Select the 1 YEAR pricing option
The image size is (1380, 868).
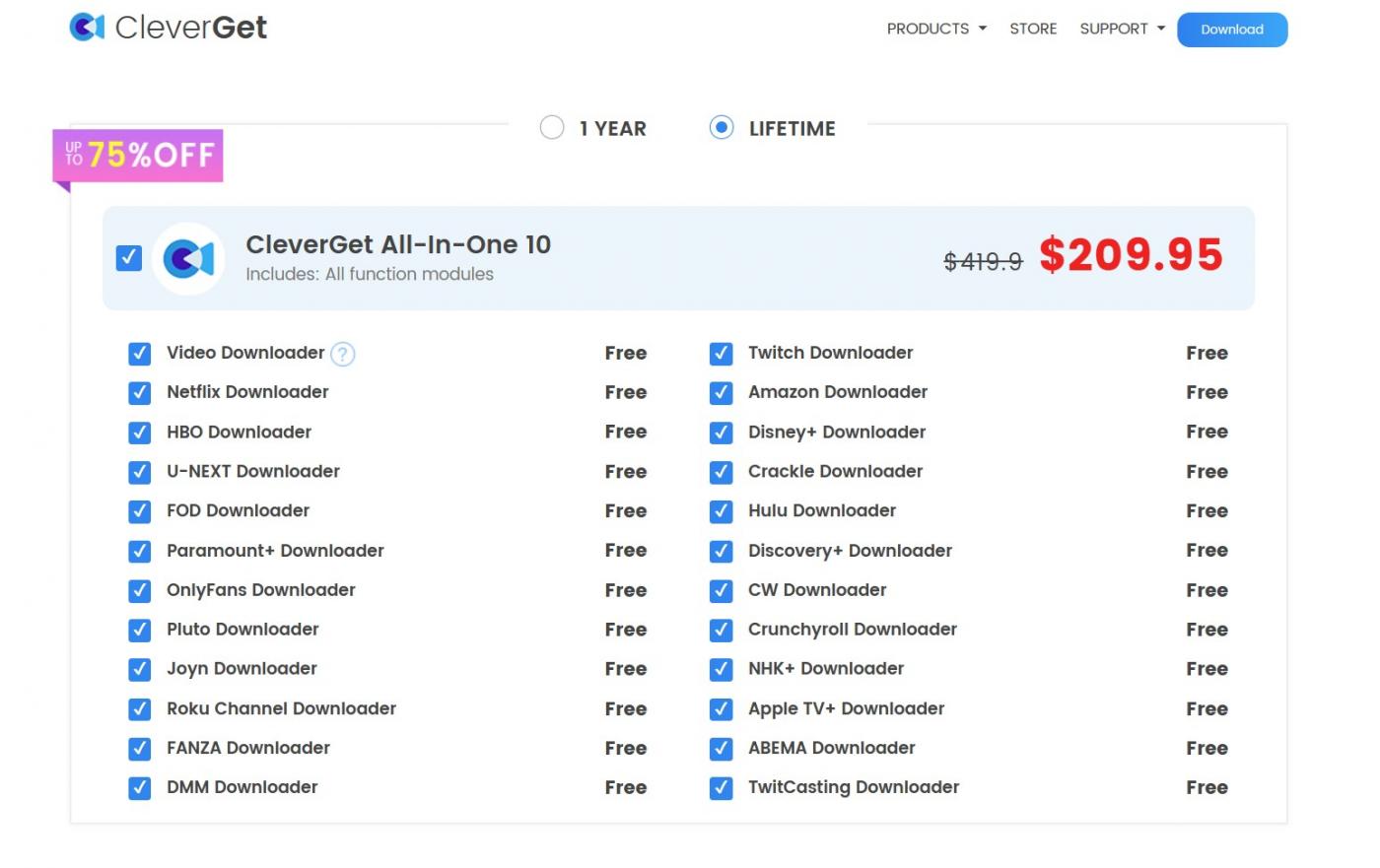(x=552, y=127)
